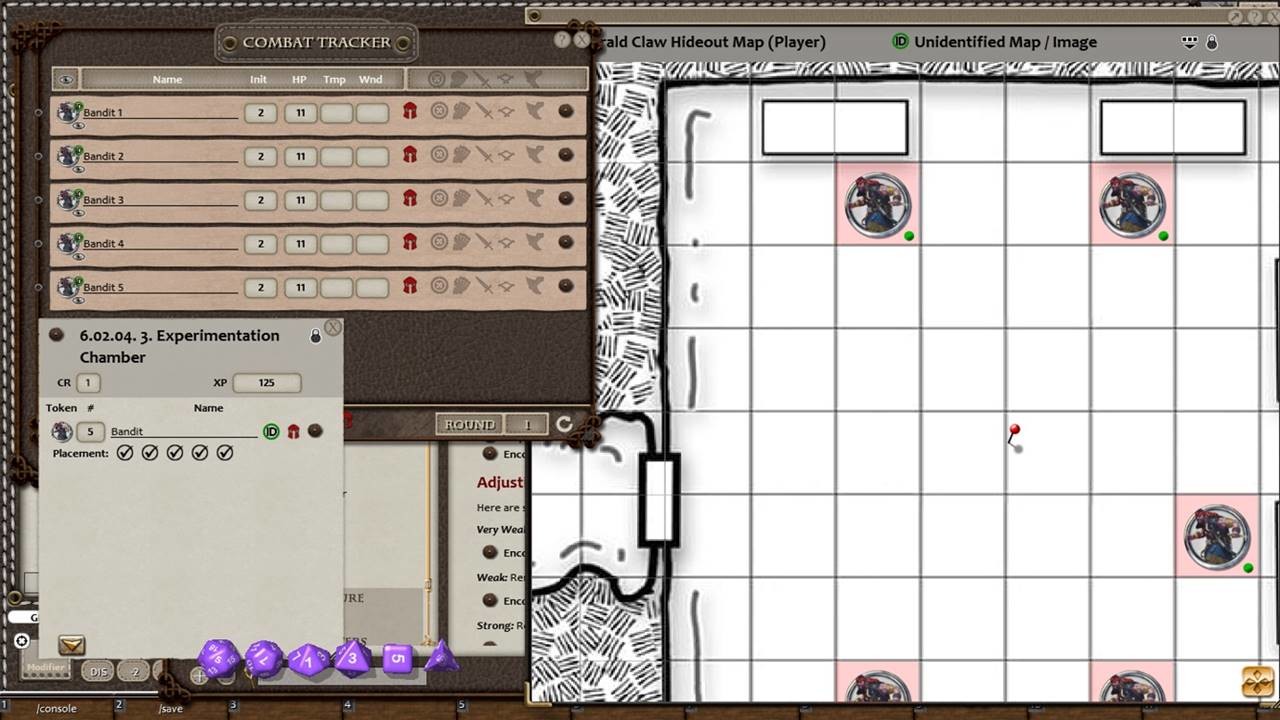Toggle the red faction helmet on Bandit 1's row

pos(410,112)
